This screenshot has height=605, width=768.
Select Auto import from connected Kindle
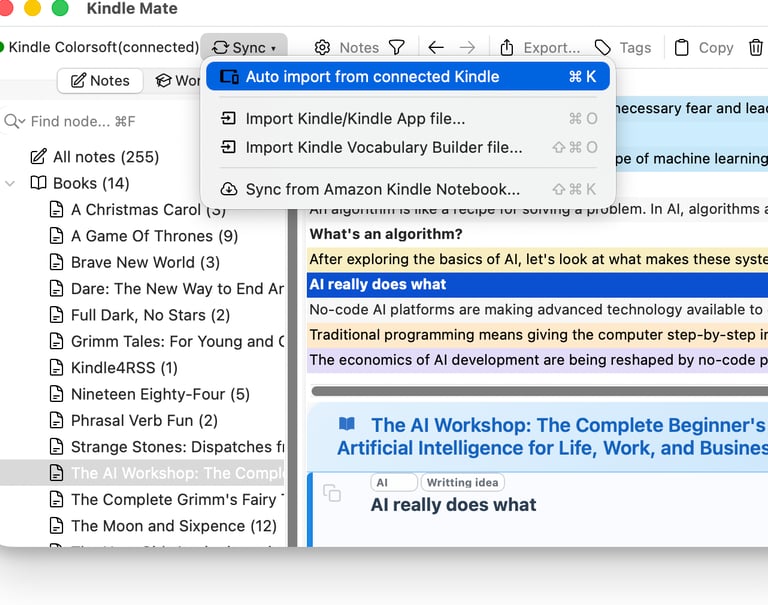click(x=408, y=76)
